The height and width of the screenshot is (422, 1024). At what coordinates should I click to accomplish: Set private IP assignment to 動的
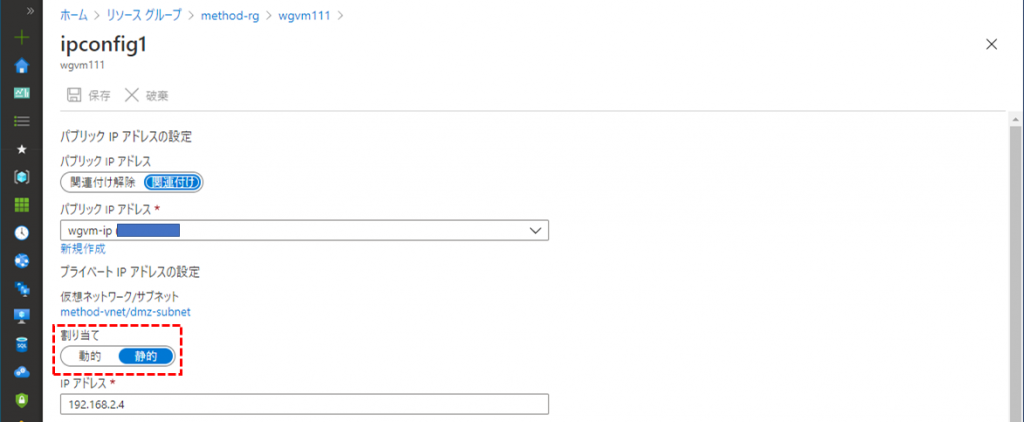click(x=89, y=356)
